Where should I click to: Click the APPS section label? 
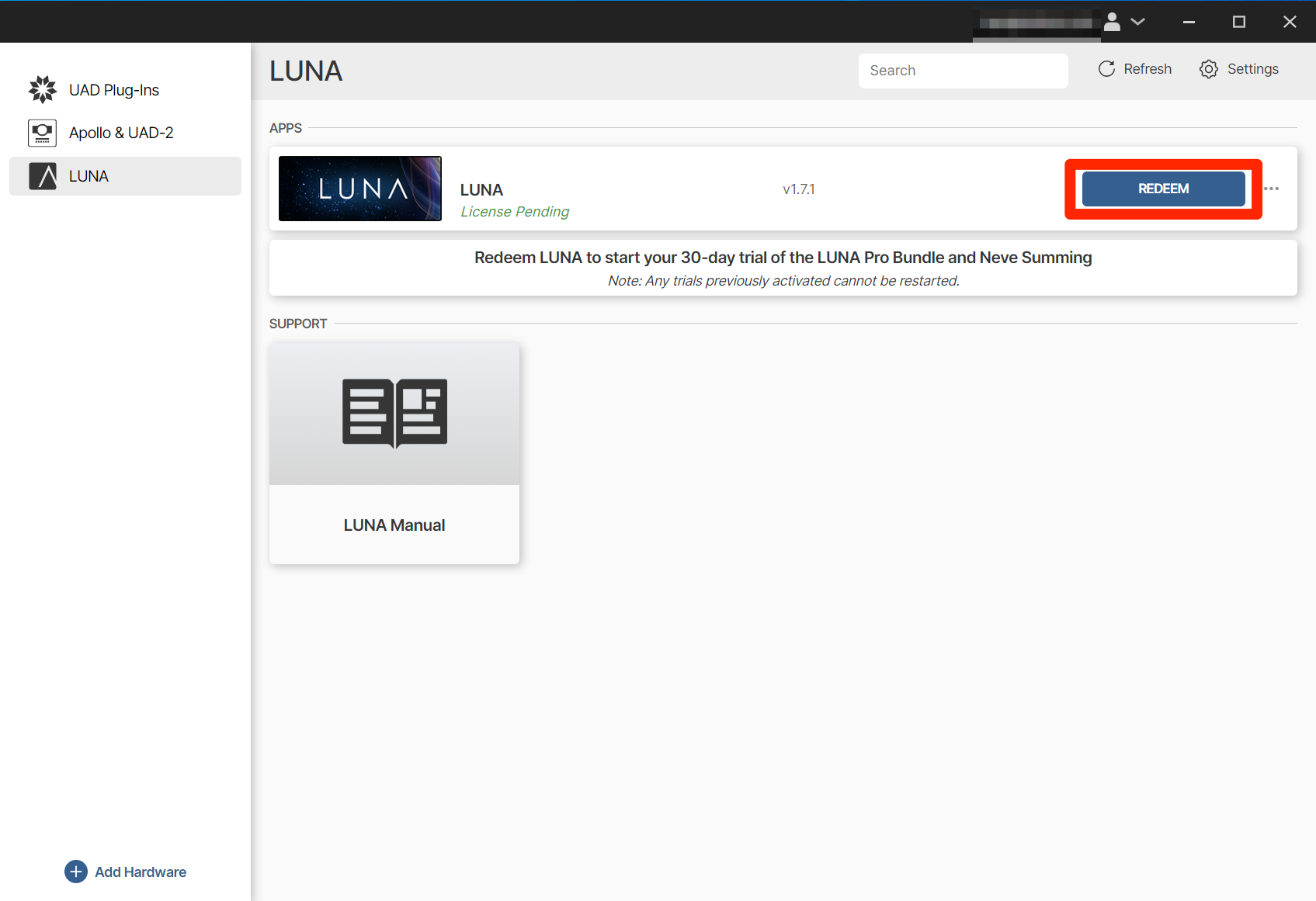(286, 128)
